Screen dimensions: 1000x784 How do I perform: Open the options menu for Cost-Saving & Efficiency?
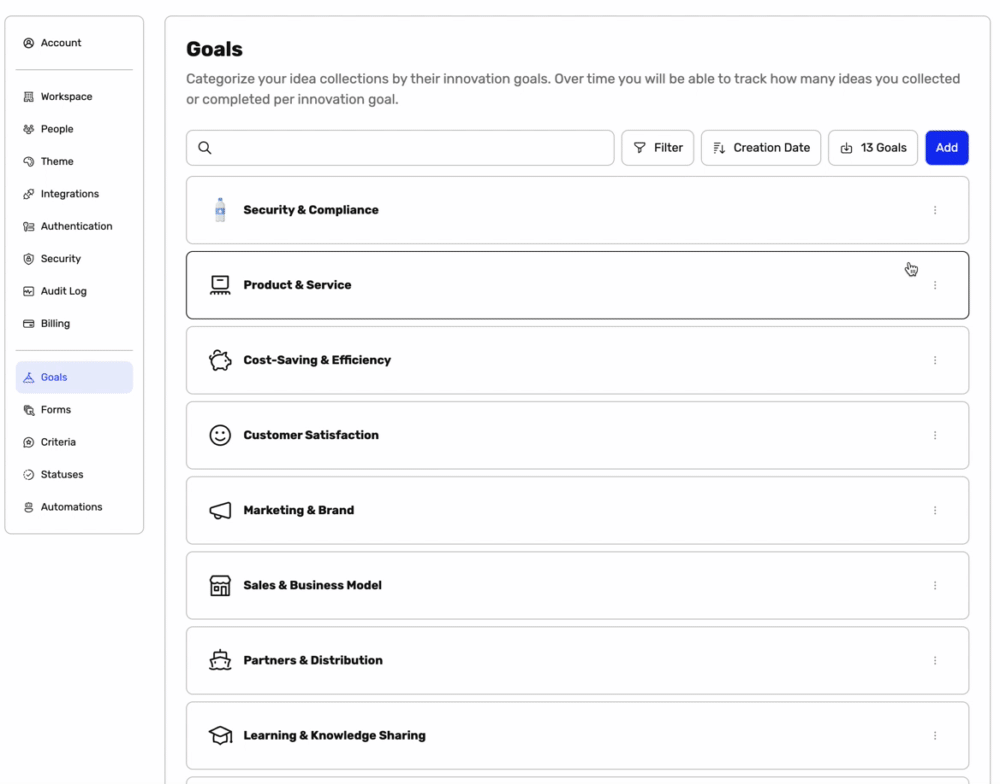[x=935, y=360]
